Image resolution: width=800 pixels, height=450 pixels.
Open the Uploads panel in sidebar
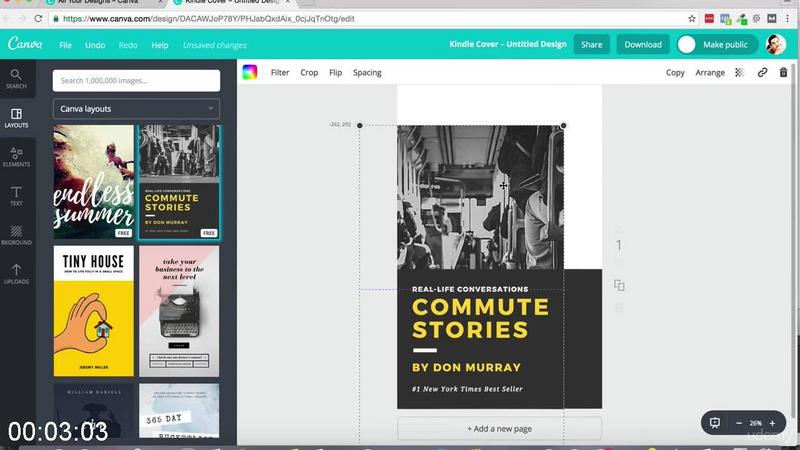(16, 274)
